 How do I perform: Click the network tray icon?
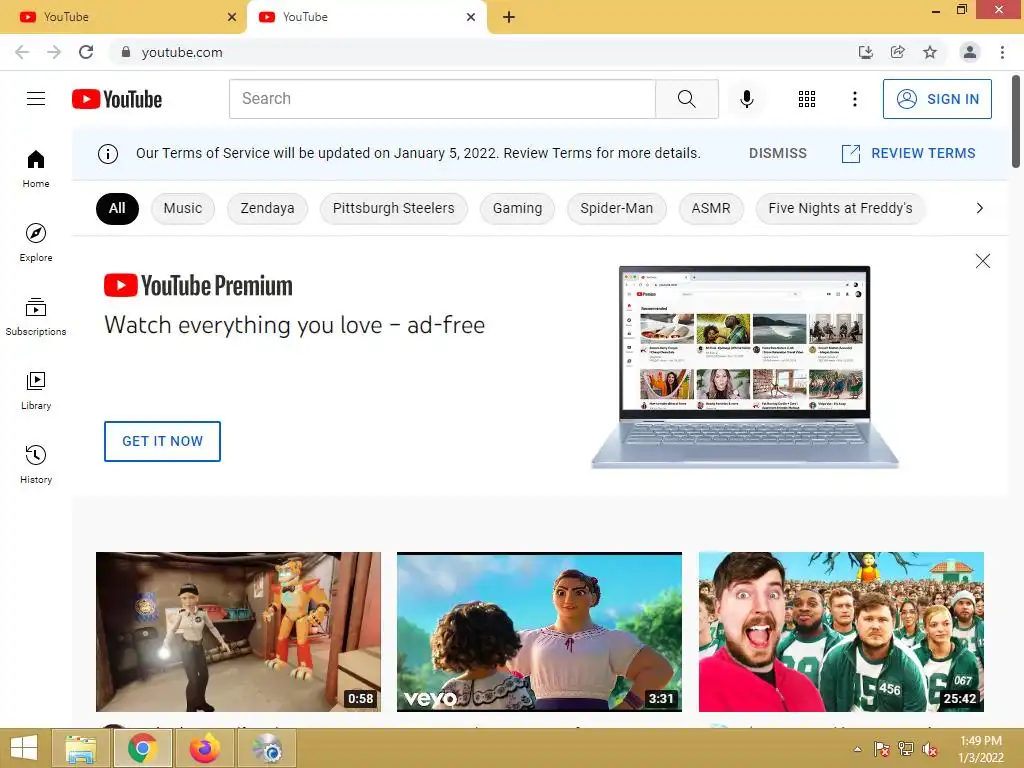[906, 749]
